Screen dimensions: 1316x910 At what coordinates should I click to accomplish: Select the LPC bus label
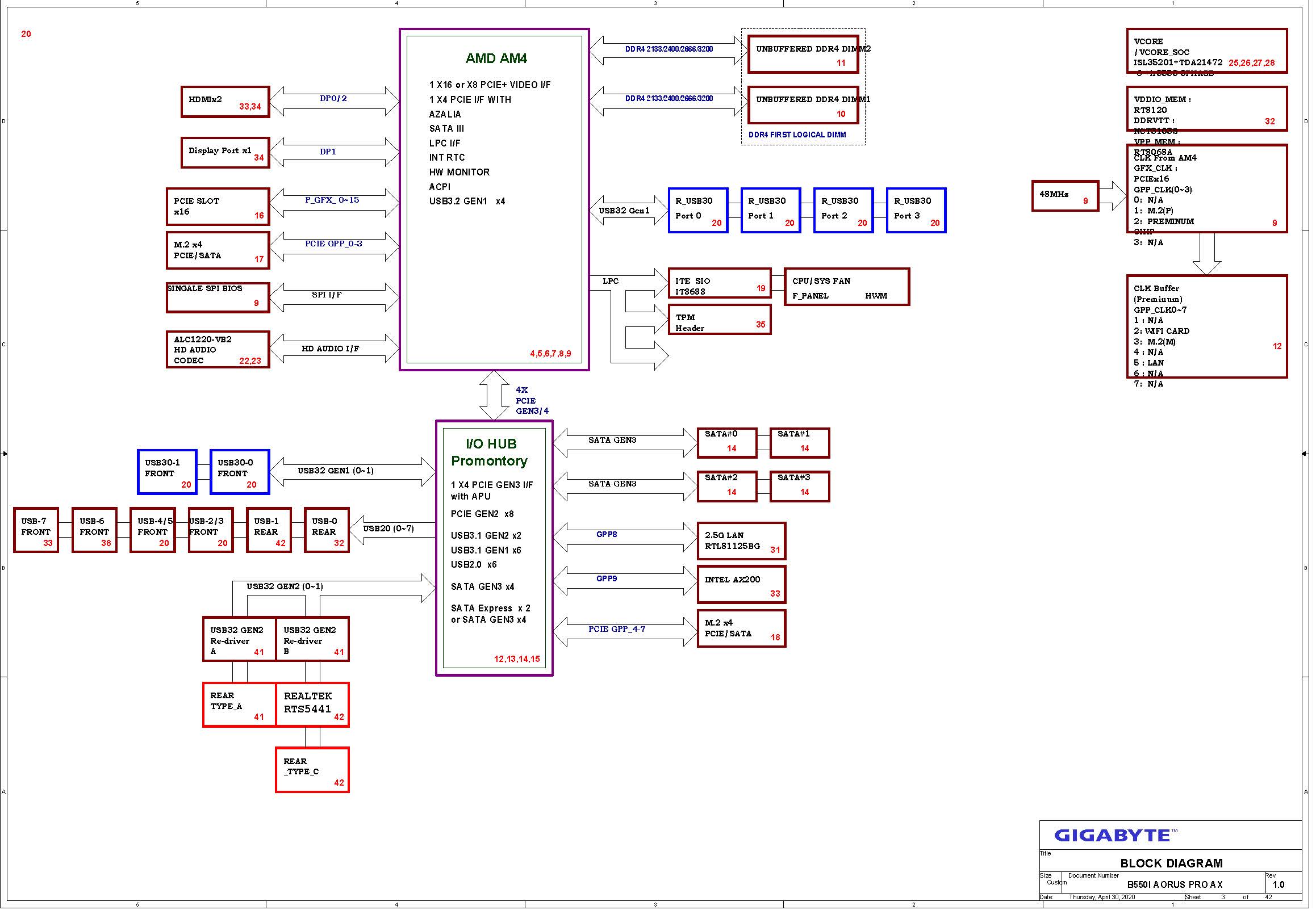(x=611, y=281)
